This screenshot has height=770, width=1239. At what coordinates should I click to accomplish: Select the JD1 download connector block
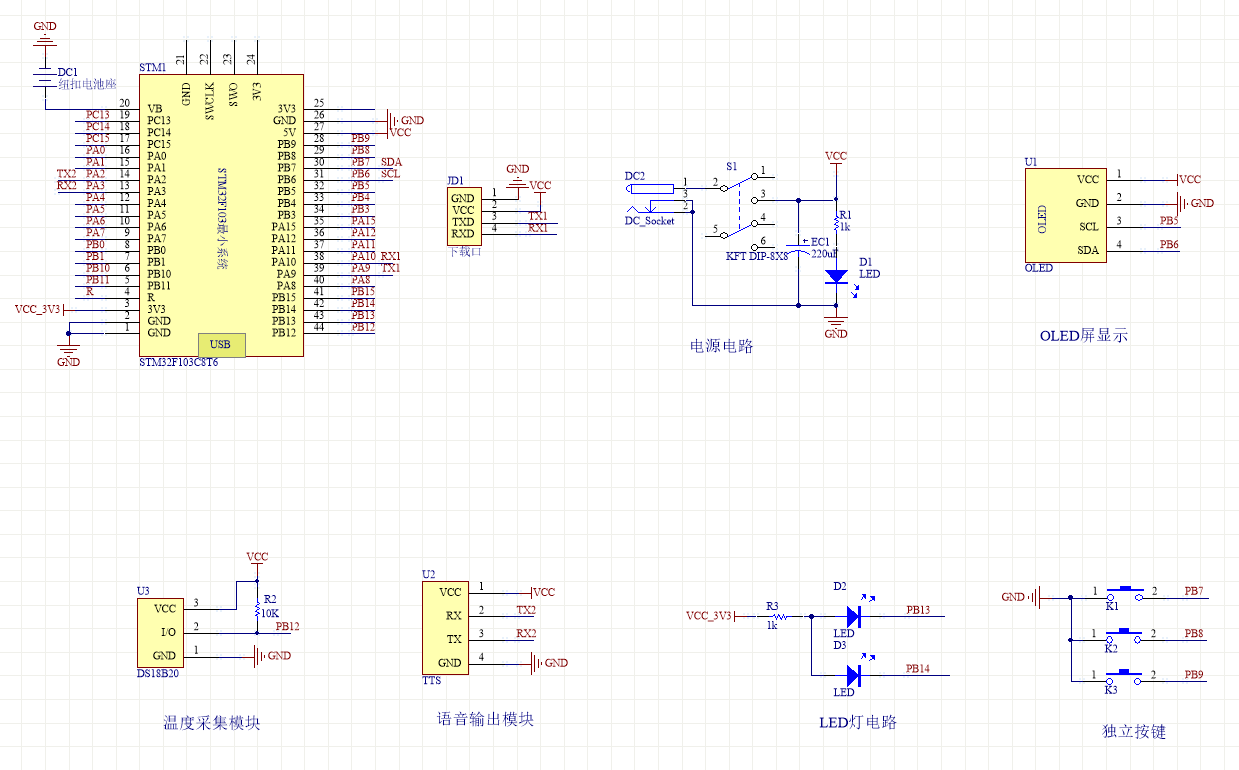point(462,215)
